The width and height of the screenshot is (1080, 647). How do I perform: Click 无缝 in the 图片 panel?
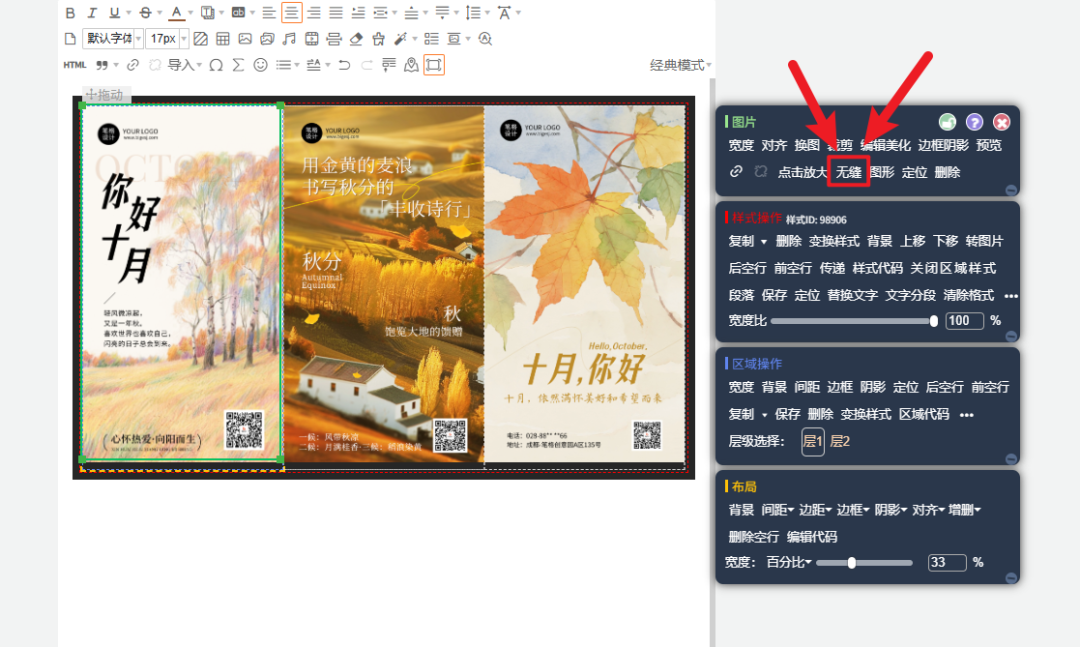click(849, 172)
